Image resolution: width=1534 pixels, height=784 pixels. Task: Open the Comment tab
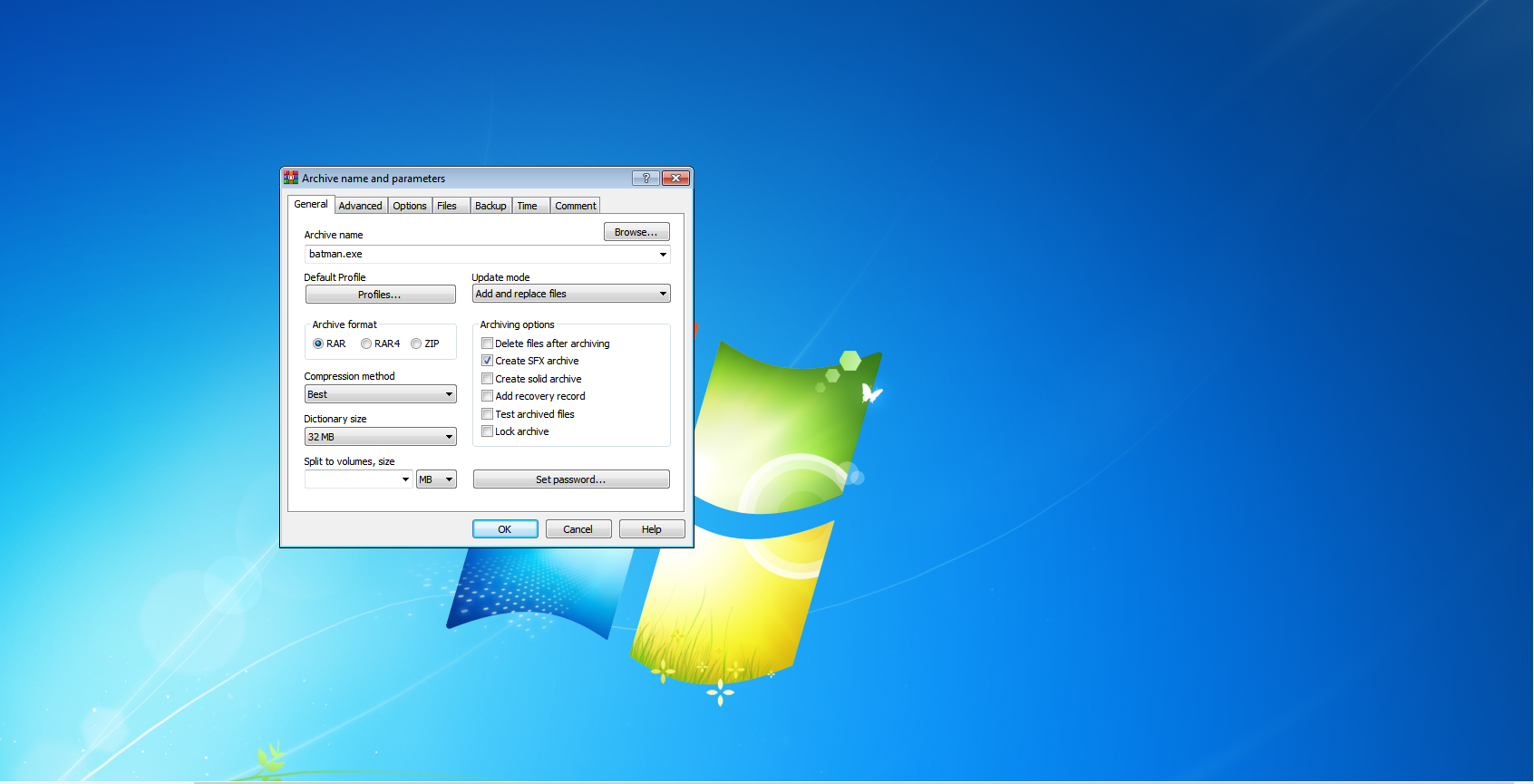pyautogui.click(x=576, y=206)
